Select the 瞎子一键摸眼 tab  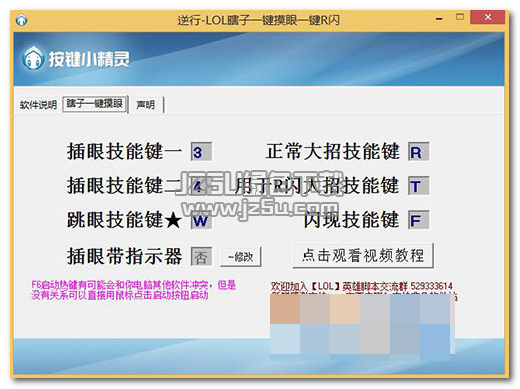(x=95, y=104)
